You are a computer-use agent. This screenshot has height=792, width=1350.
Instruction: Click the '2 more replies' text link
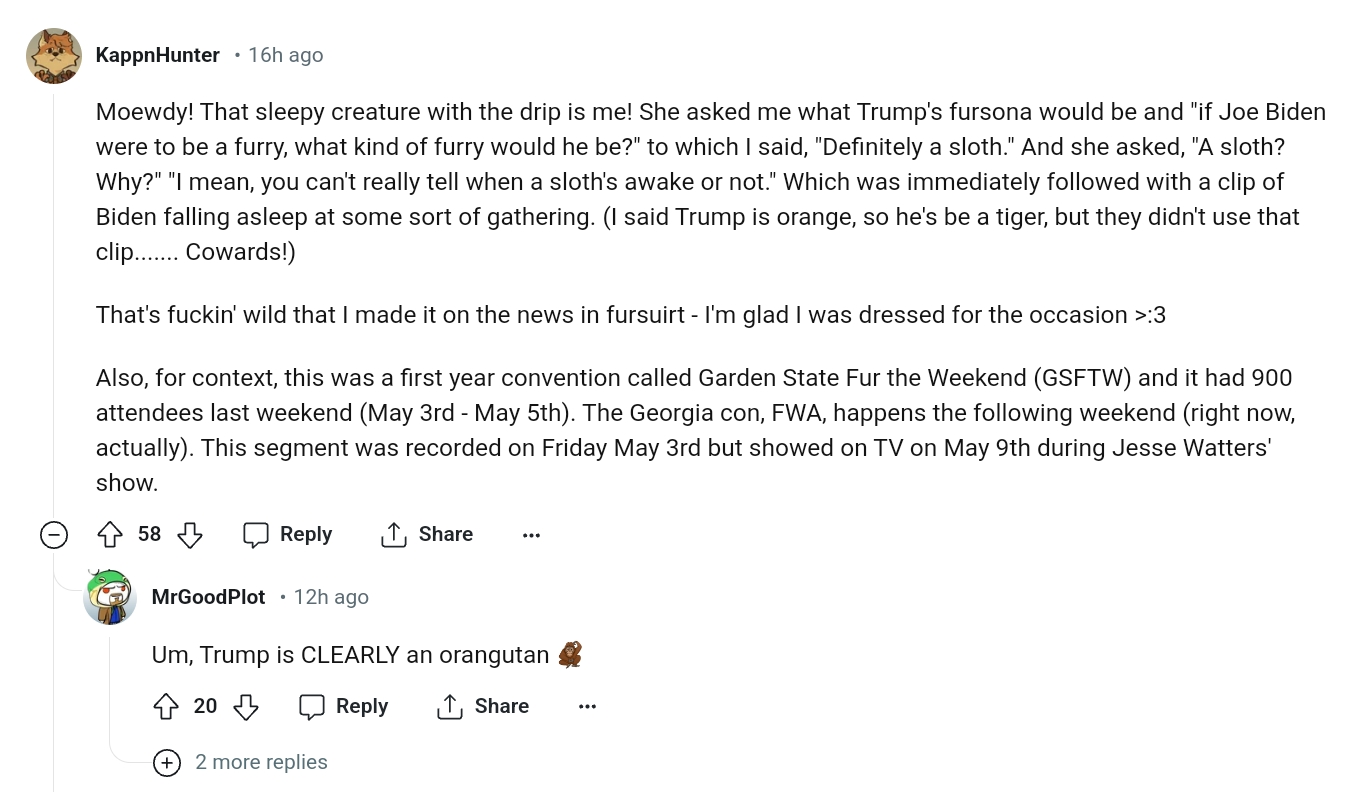point(261,762)
